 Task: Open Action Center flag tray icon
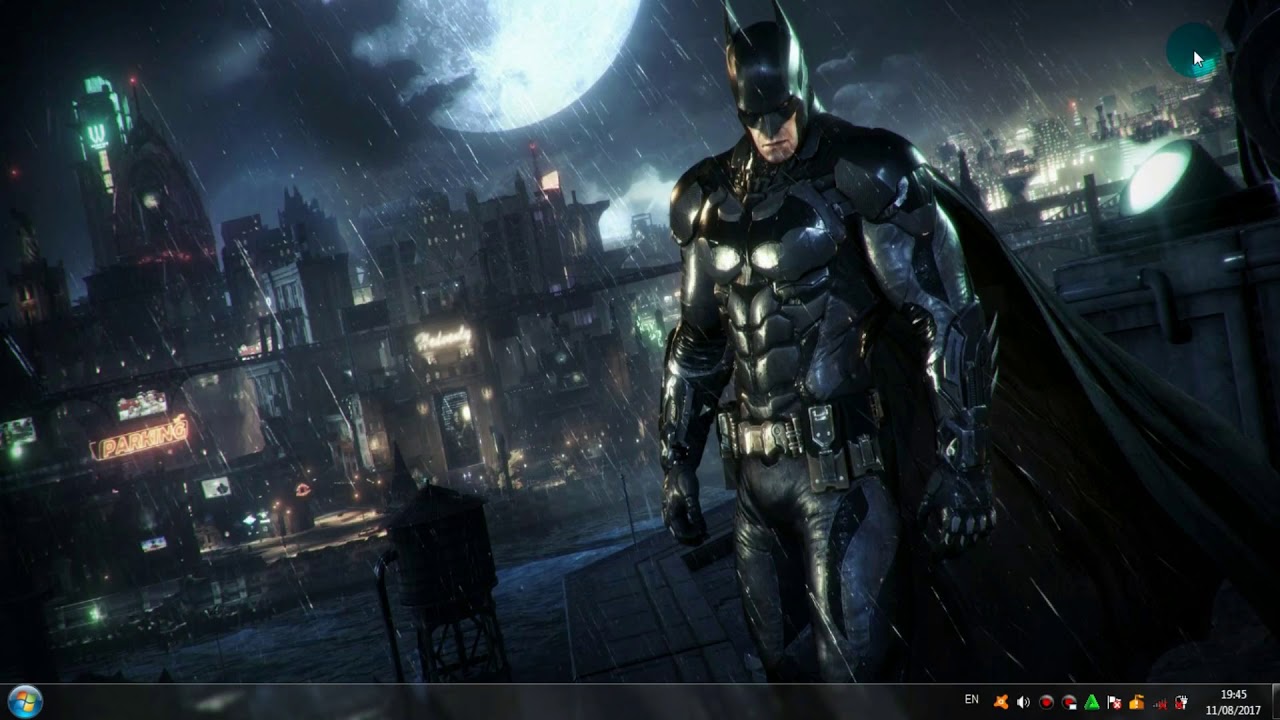(1115, 702)
